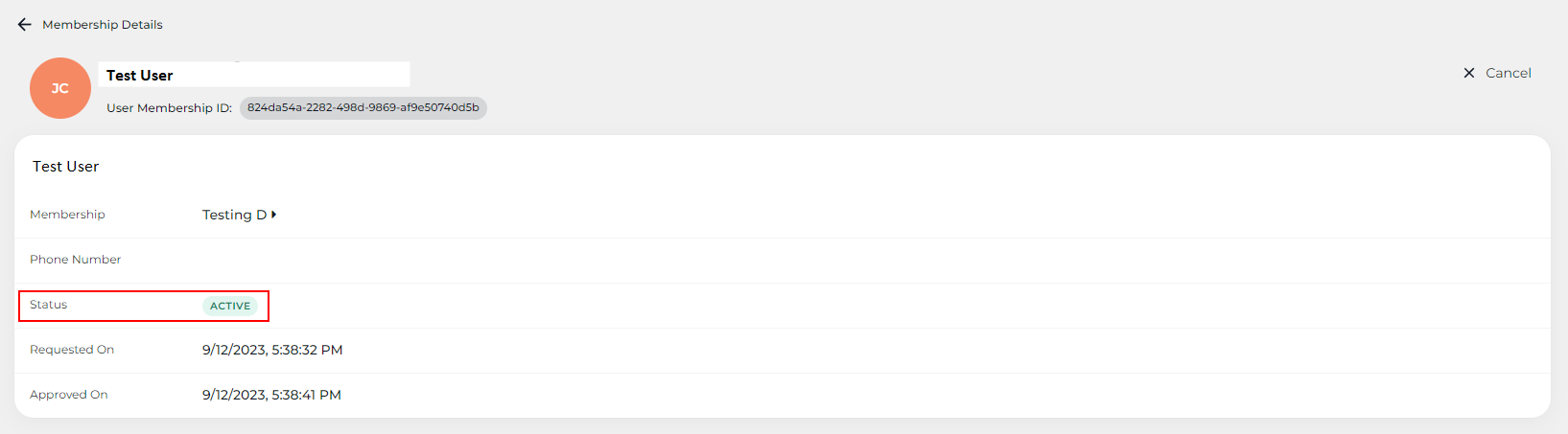The width and height of the screenshot is (1568, 434).
Task: Click the User Membership ID label
Action: pos(169,108)
